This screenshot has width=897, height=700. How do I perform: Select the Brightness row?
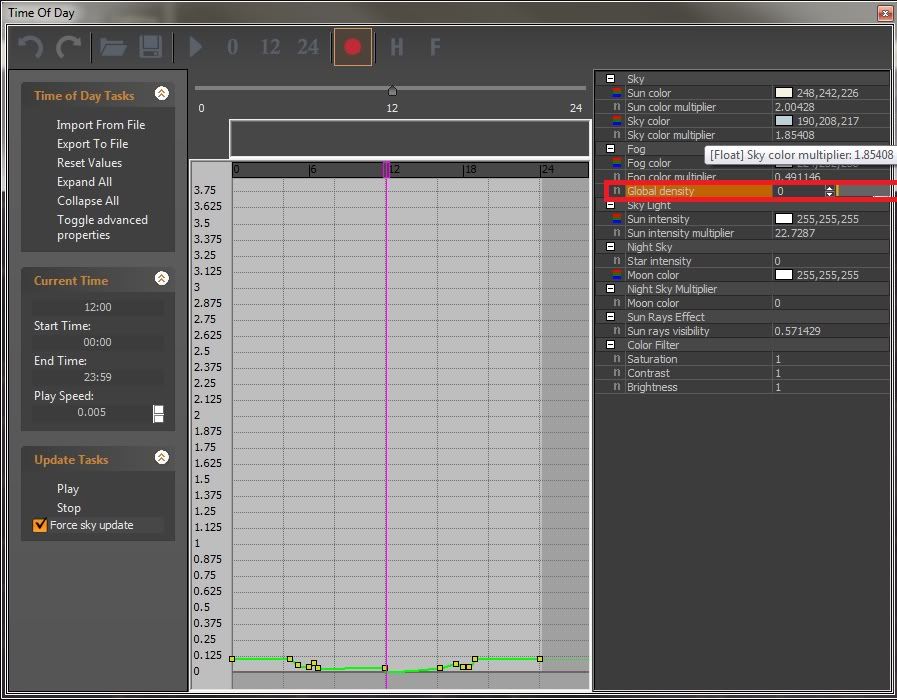[x=743, y=387]
